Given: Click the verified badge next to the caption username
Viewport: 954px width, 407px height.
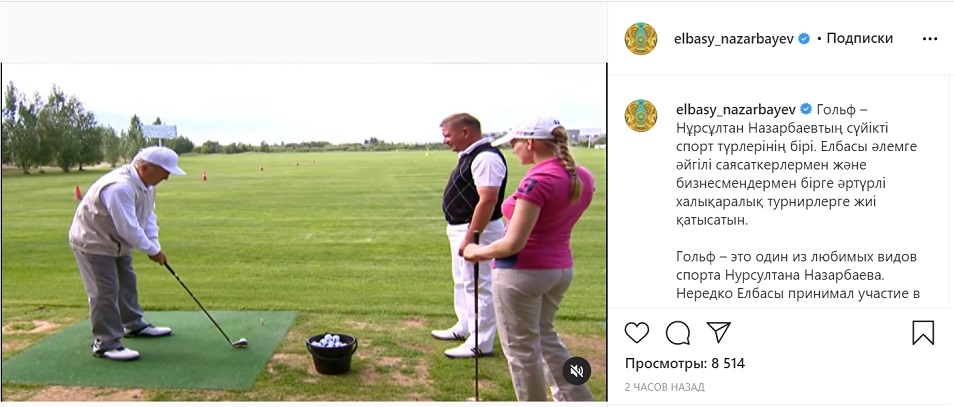Looking at the screenshot, I should point(806,110).
